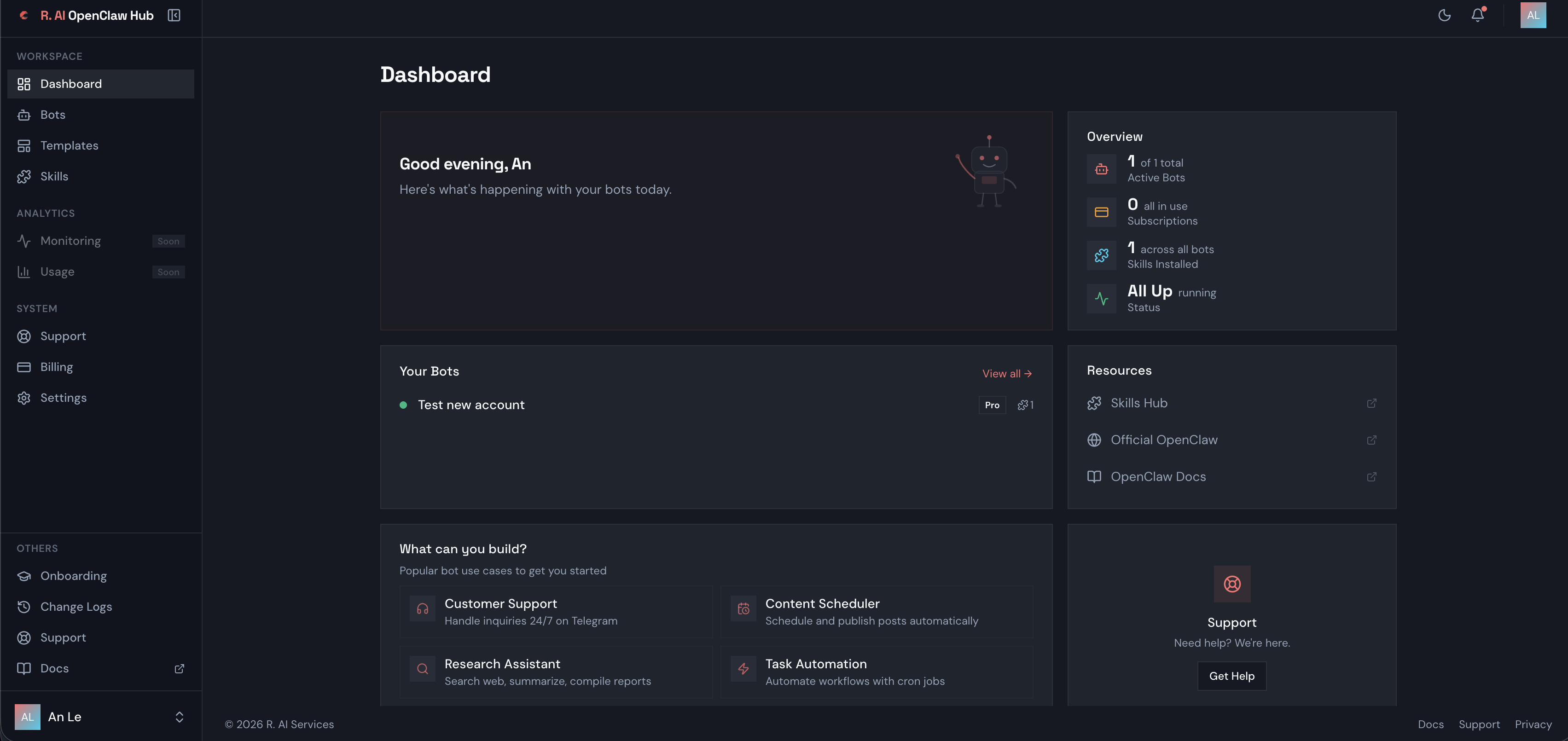Select the Customer Support use case card

click(555, 611)
